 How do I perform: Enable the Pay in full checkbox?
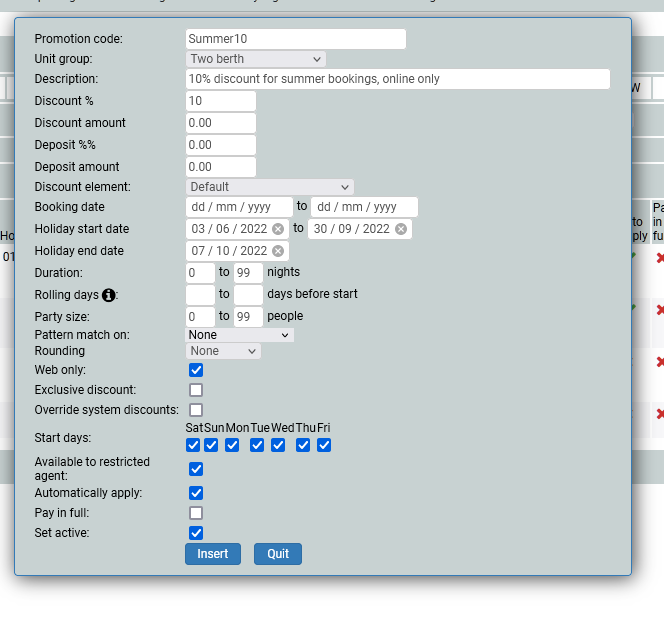[x=196, y=513]
